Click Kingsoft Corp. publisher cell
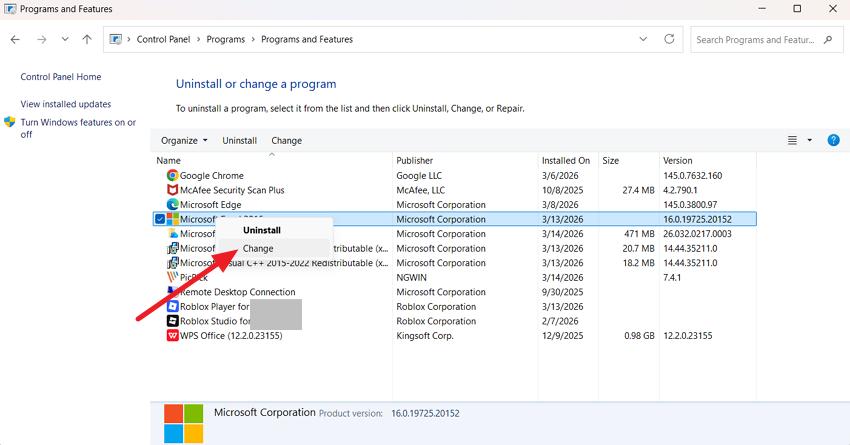850x445 pixels. pyautogui.click(x=424, y=336)
